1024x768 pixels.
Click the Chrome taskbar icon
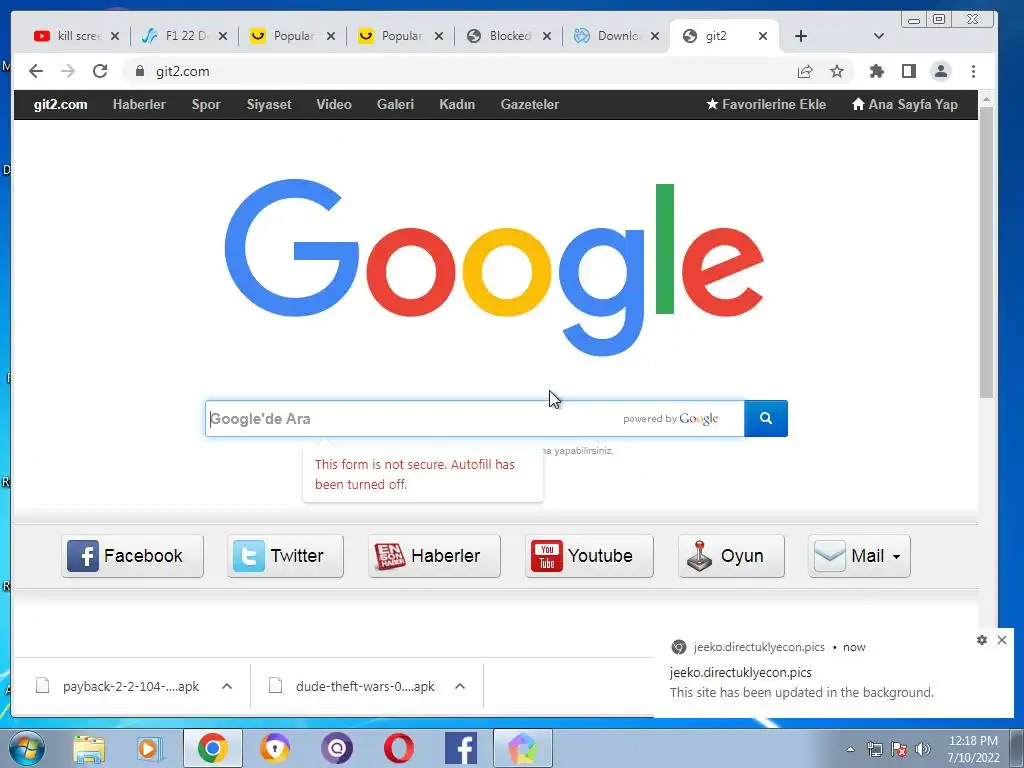click(x=212, y=748)
